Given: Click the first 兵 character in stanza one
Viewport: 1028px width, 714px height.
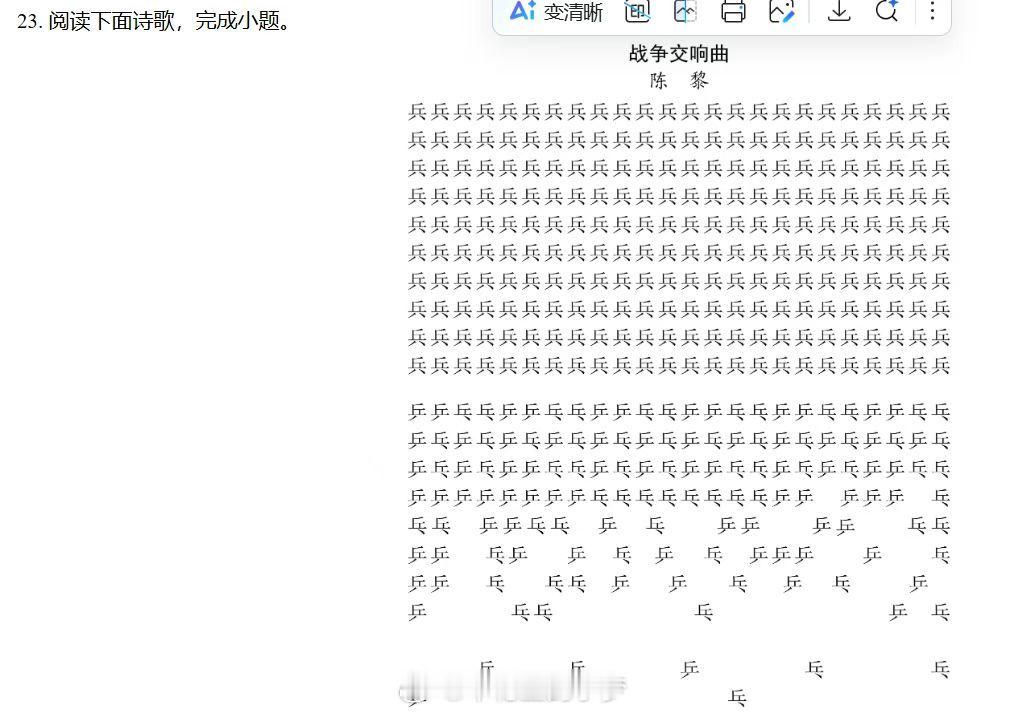Looking at the screenshot, I should coord(414,111).
